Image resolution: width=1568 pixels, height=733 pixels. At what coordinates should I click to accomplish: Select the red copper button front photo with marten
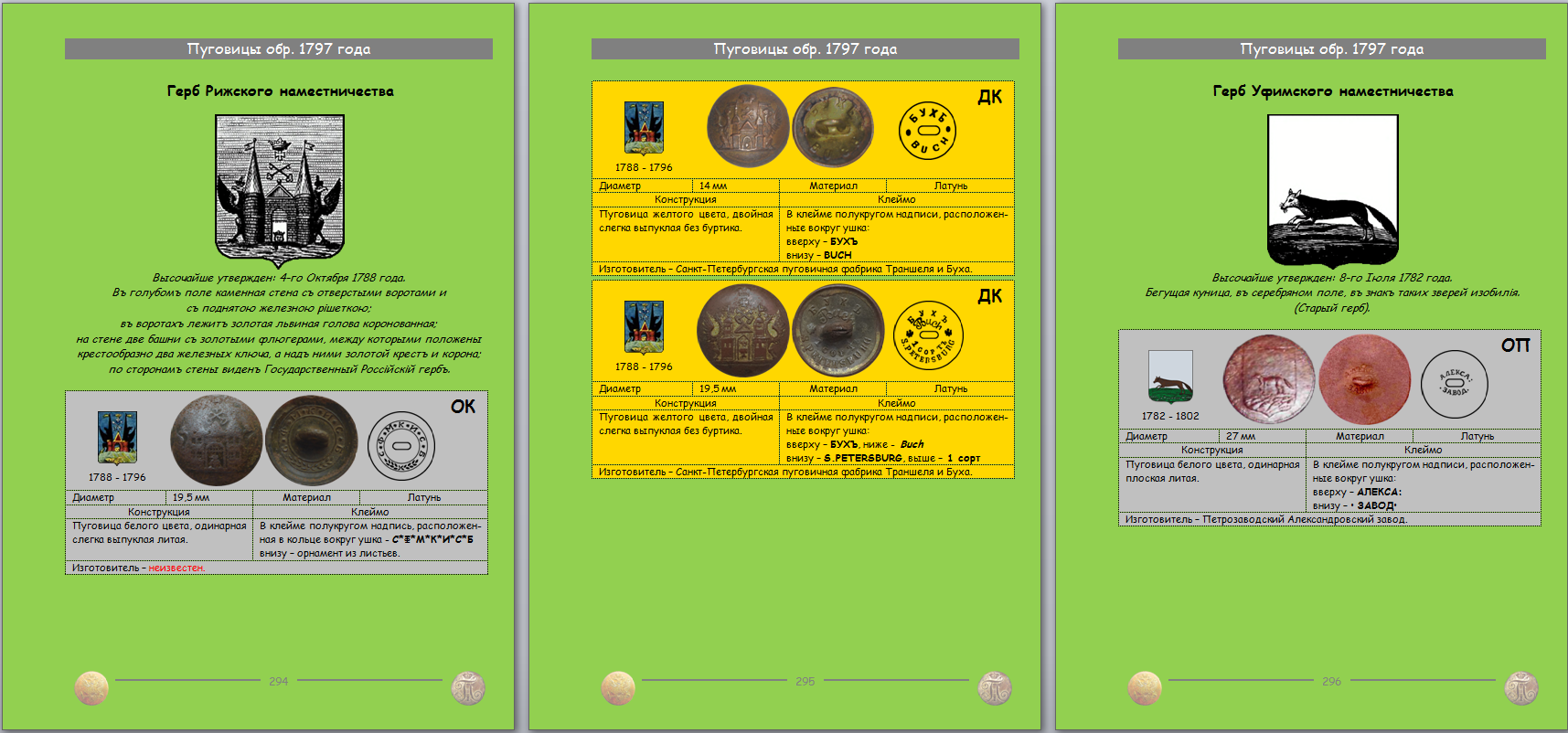[x=1268, y=379]
